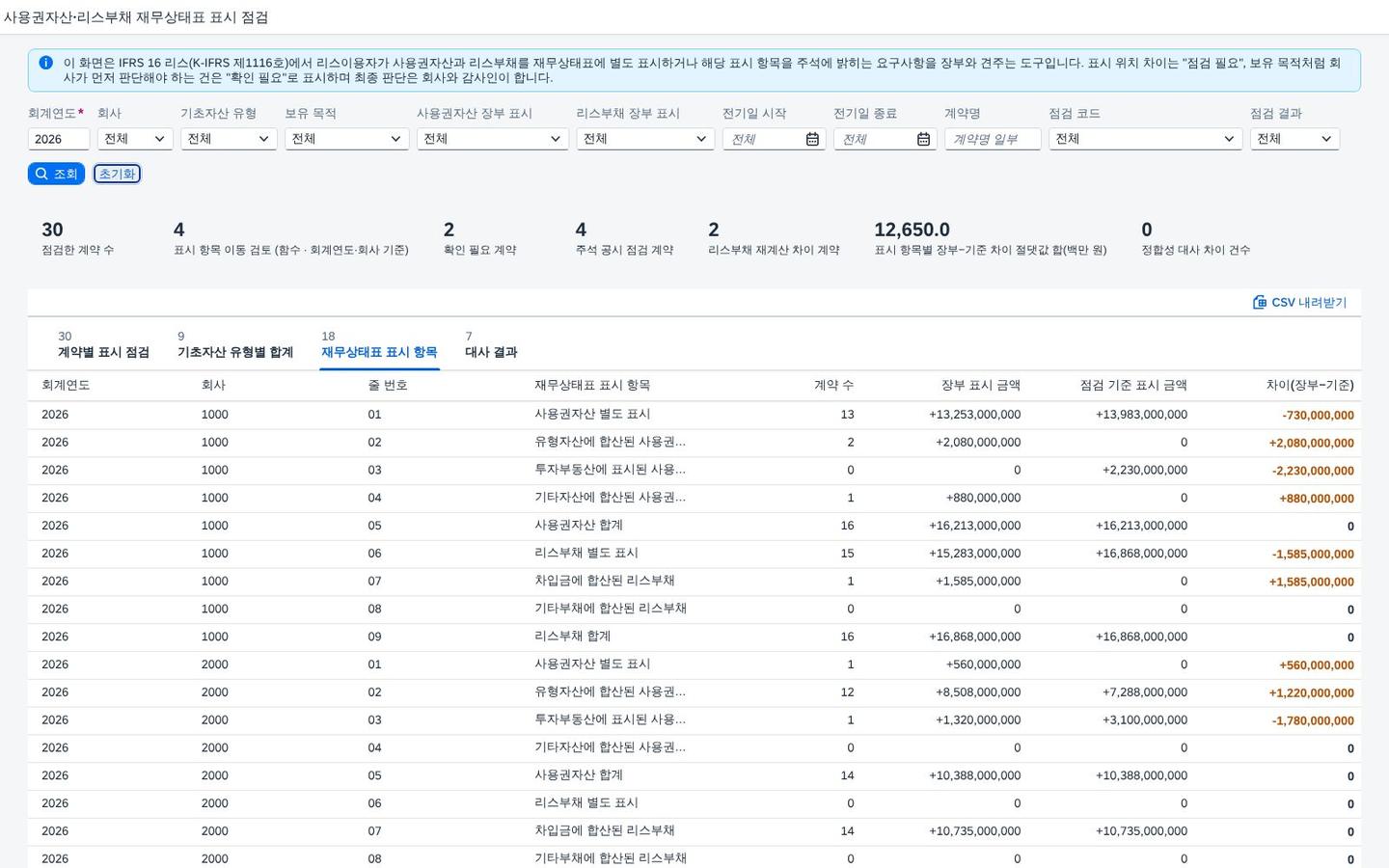
Task: Click the 12,650.0 KPI value
Action: (912, 230)
